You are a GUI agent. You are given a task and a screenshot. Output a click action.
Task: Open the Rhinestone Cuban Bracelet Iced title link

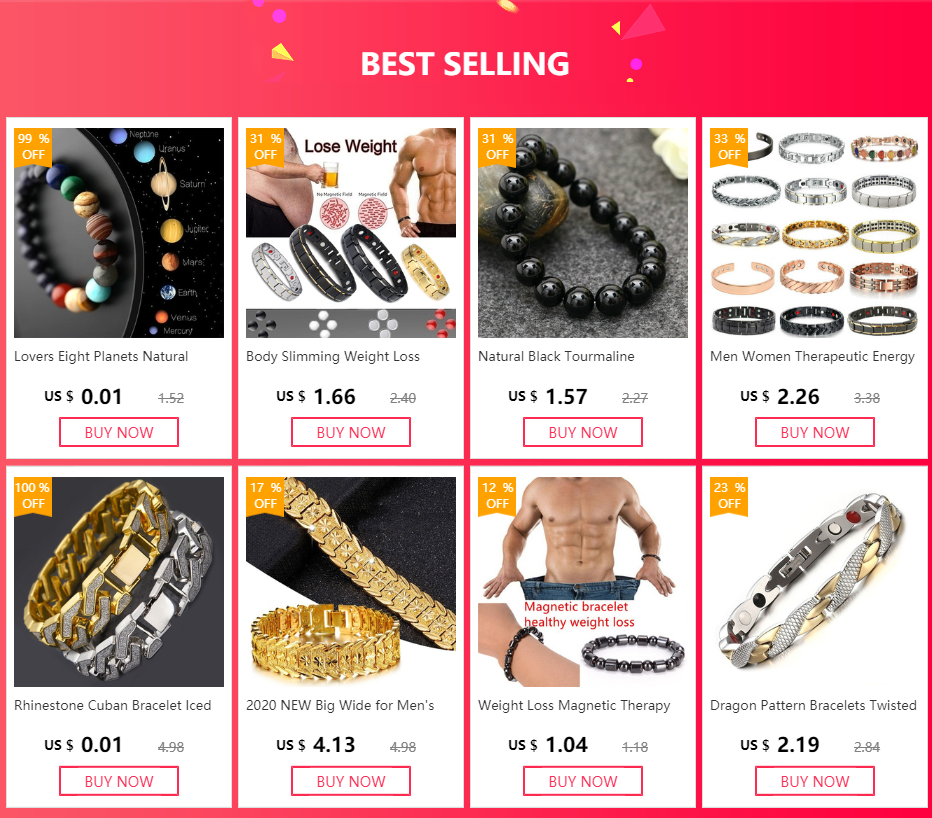(x=112, y=706)
